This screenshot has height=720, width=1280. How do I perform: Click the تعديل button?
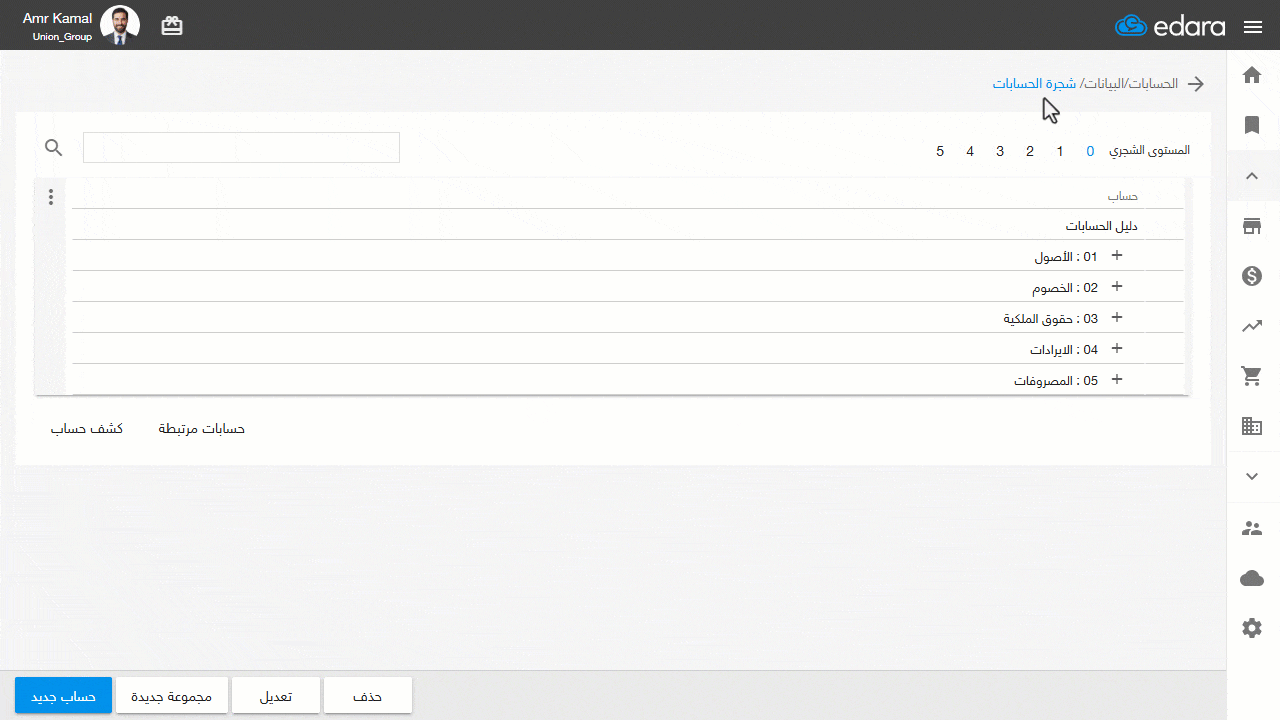click(x=276, y=696)
